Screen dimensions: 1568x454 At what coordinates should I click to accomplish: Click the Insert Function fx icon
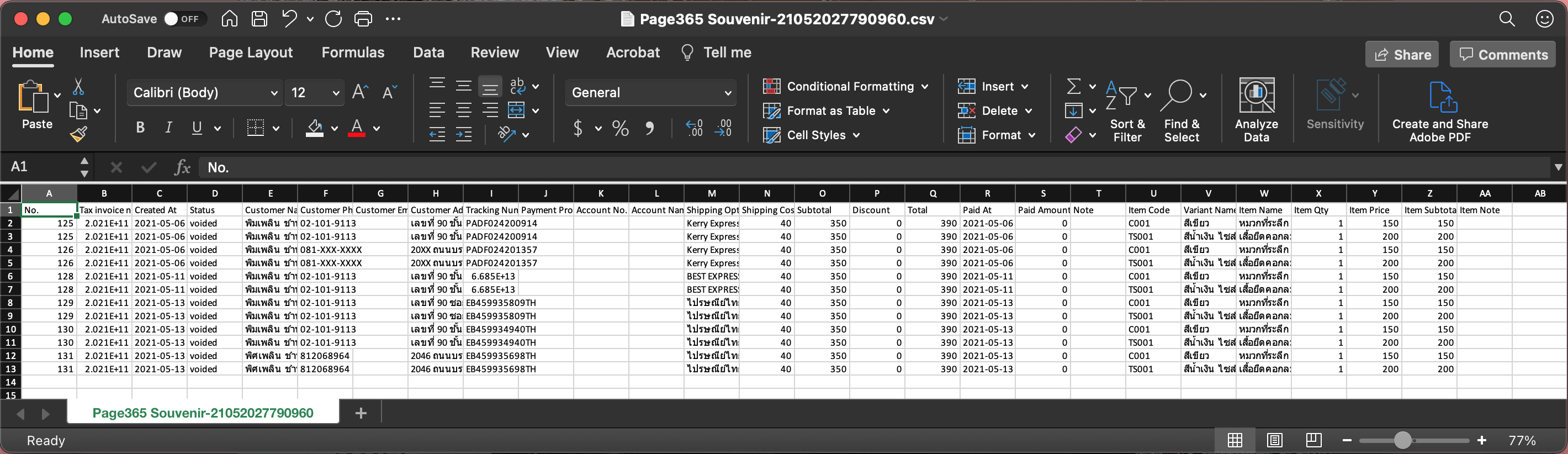(182, 167)
